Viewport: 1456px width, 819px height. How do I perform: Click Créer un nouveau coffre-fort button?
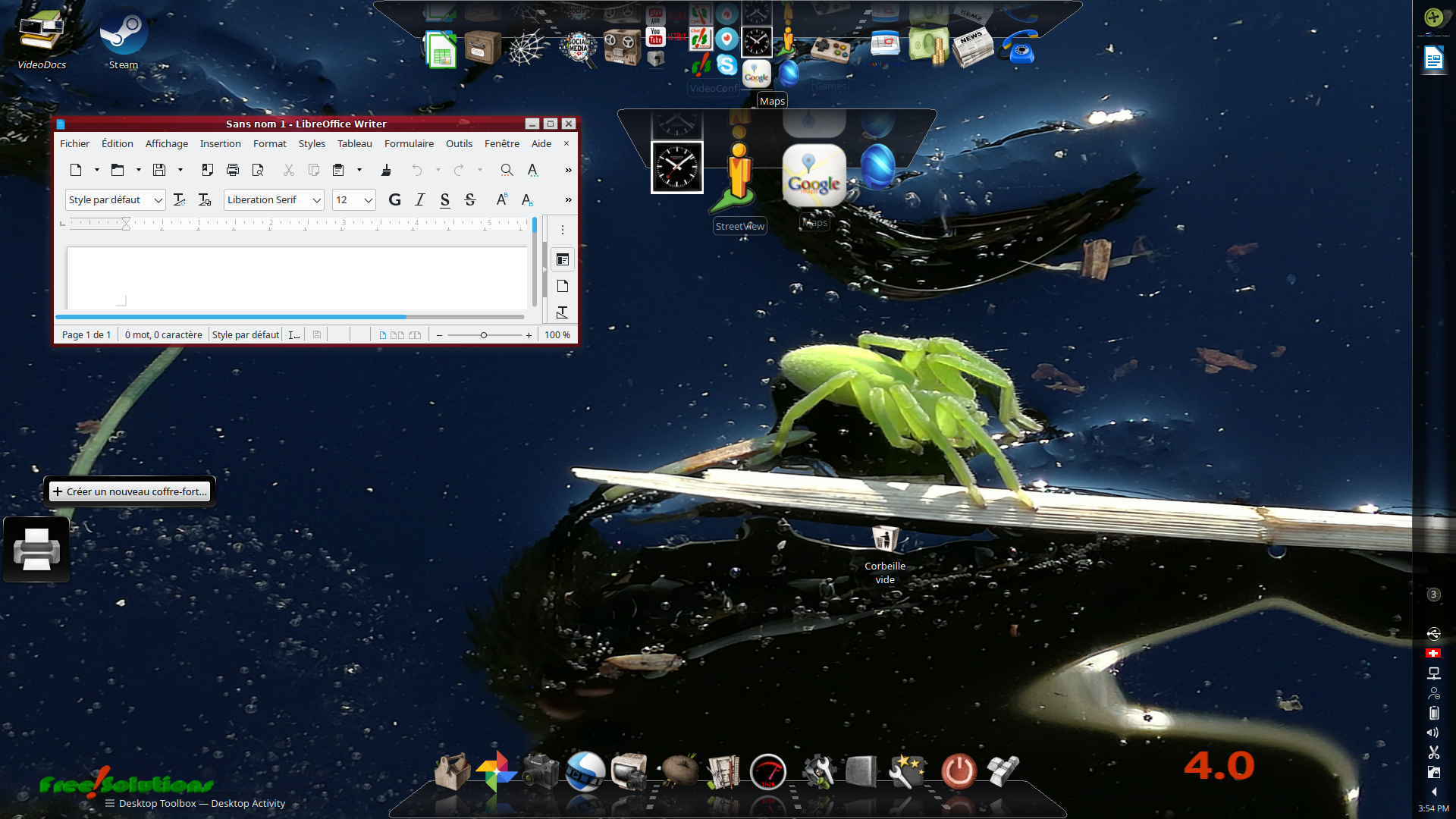click(x=130, y=491)
